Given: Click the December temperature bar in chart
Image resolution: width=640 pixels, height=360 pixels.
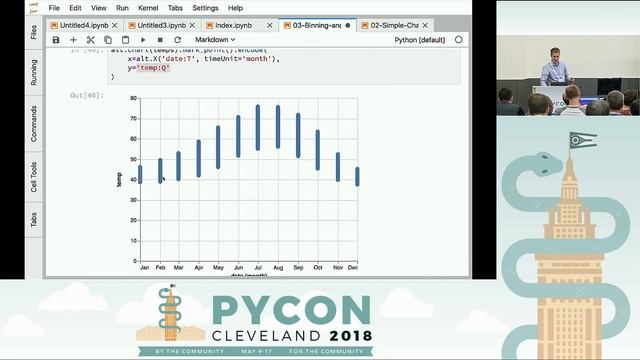Looking at the screenshot, I should click(358, 177).
